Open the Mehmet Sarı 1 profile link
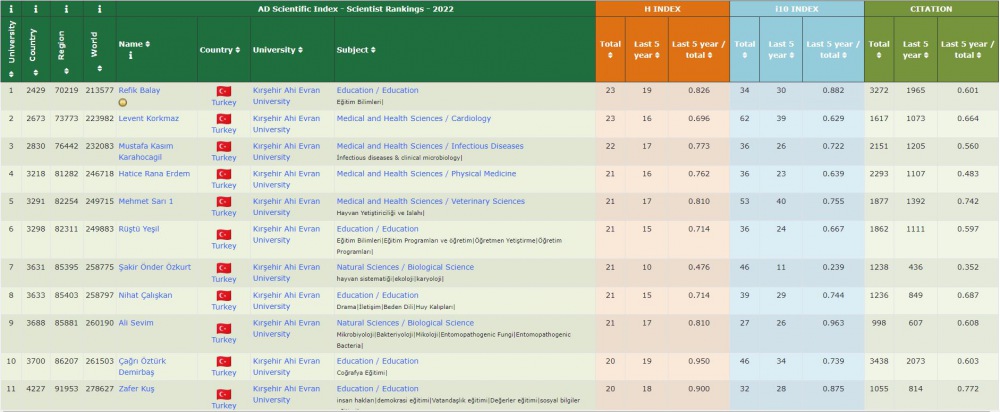Screen dimensions: 1000x412 pyautogui.click(x=146, y=202)
